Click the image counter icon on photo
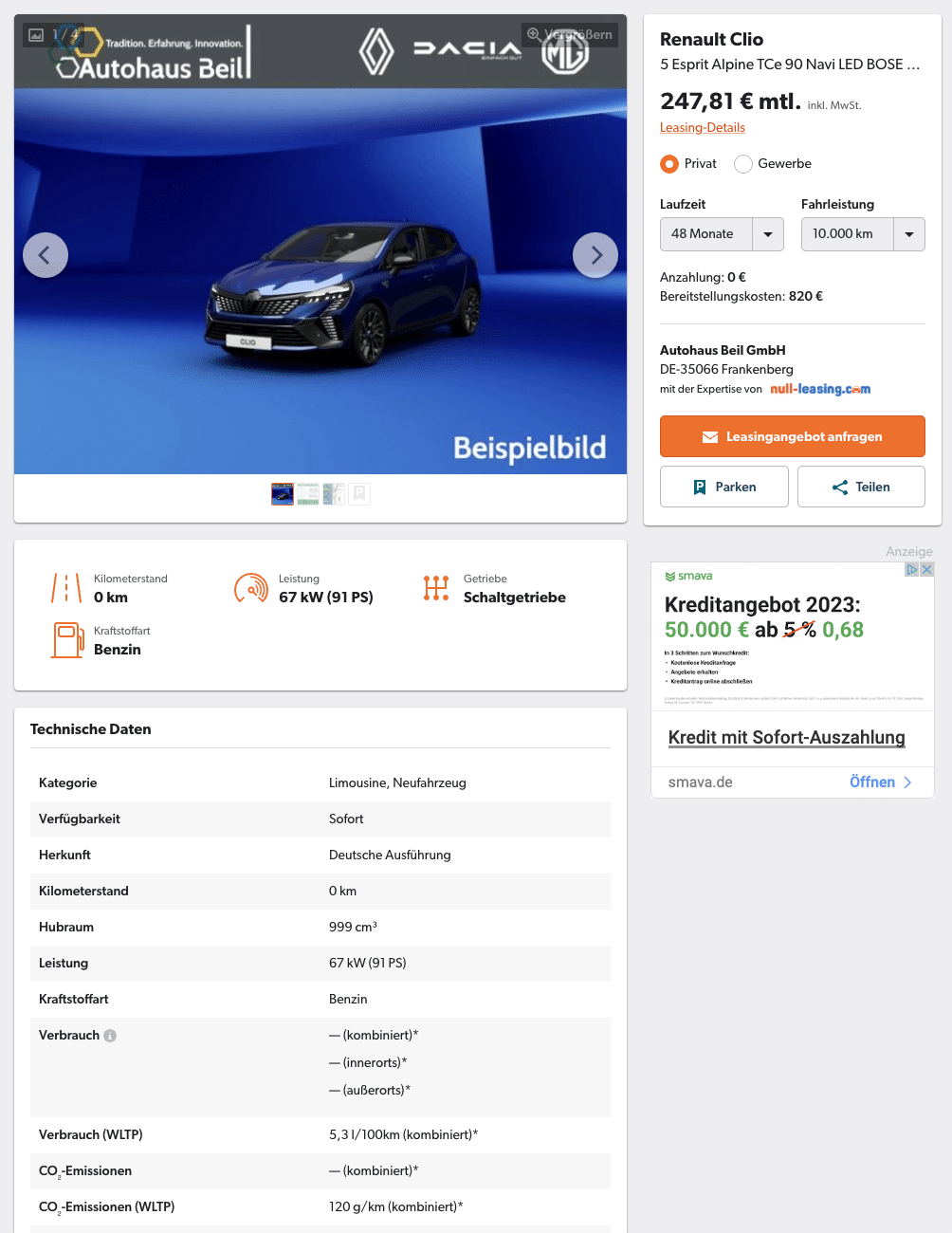 36,35
